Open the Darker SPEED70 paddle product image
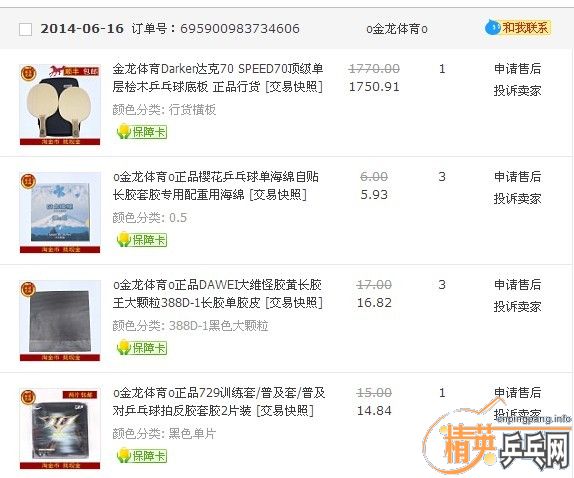The width and height of the screenshot is (574, 478). tap(60, 104)
